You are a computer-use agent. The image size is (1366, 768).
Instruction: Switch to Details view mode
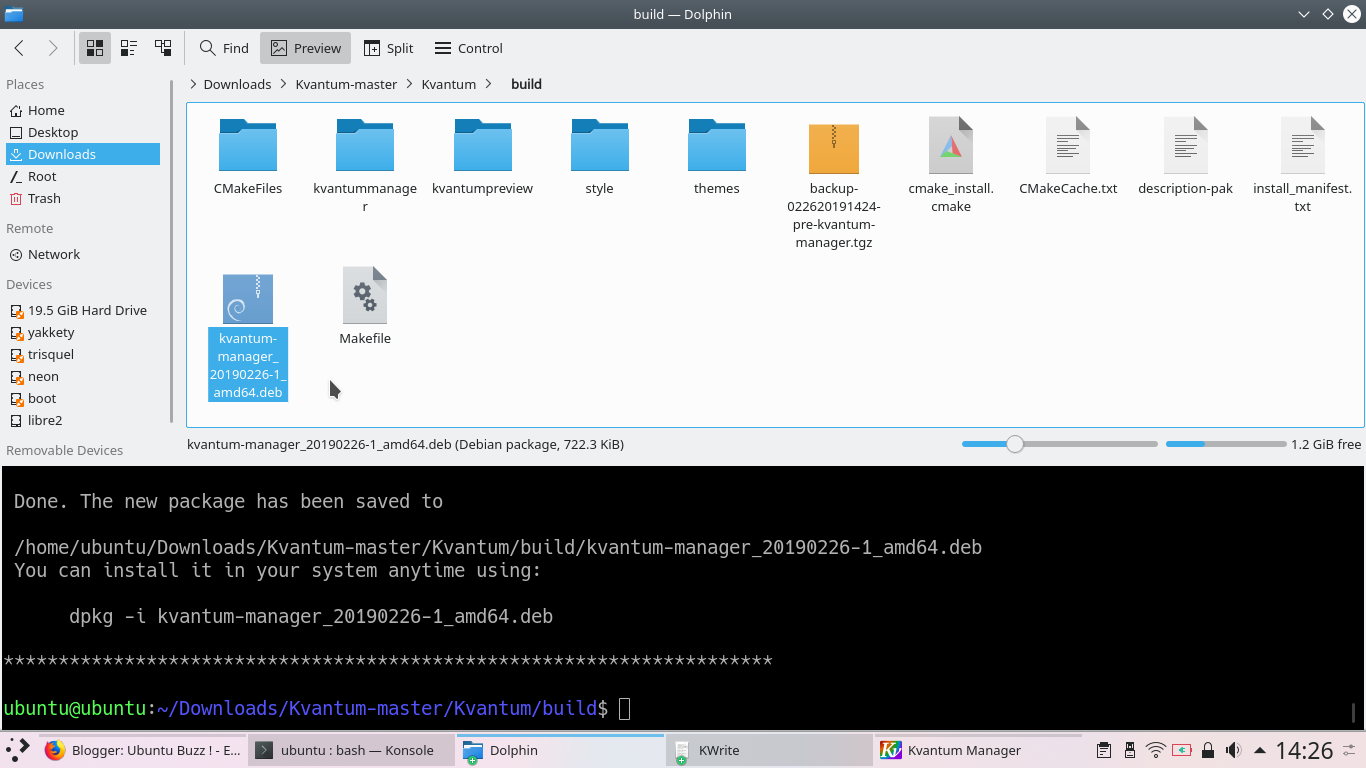tap(163, 48)
